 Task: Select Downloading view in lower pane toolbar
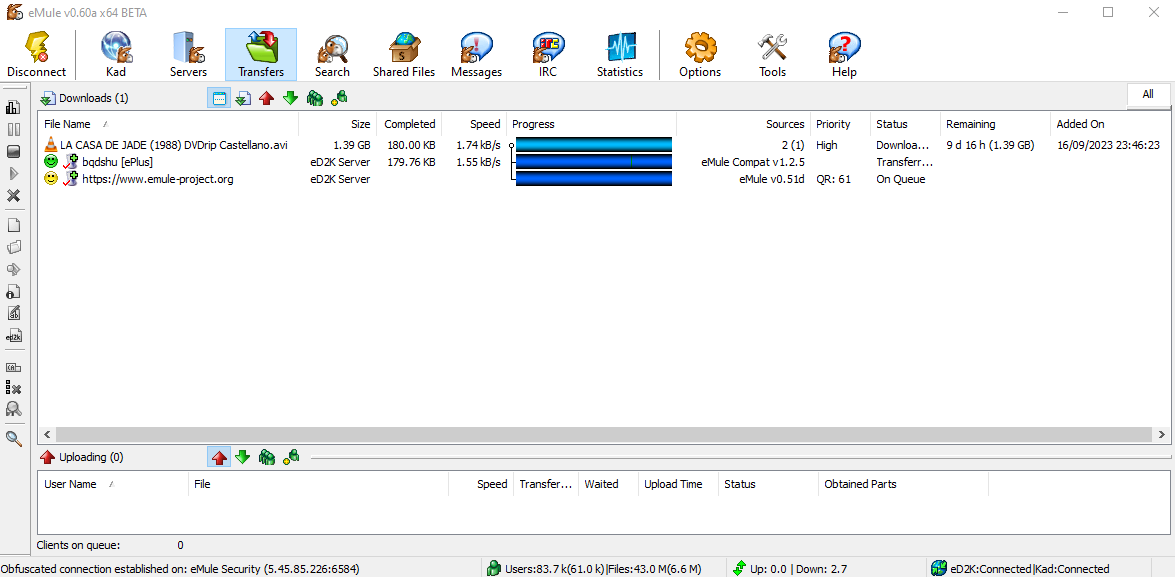[x=243, y=456]
